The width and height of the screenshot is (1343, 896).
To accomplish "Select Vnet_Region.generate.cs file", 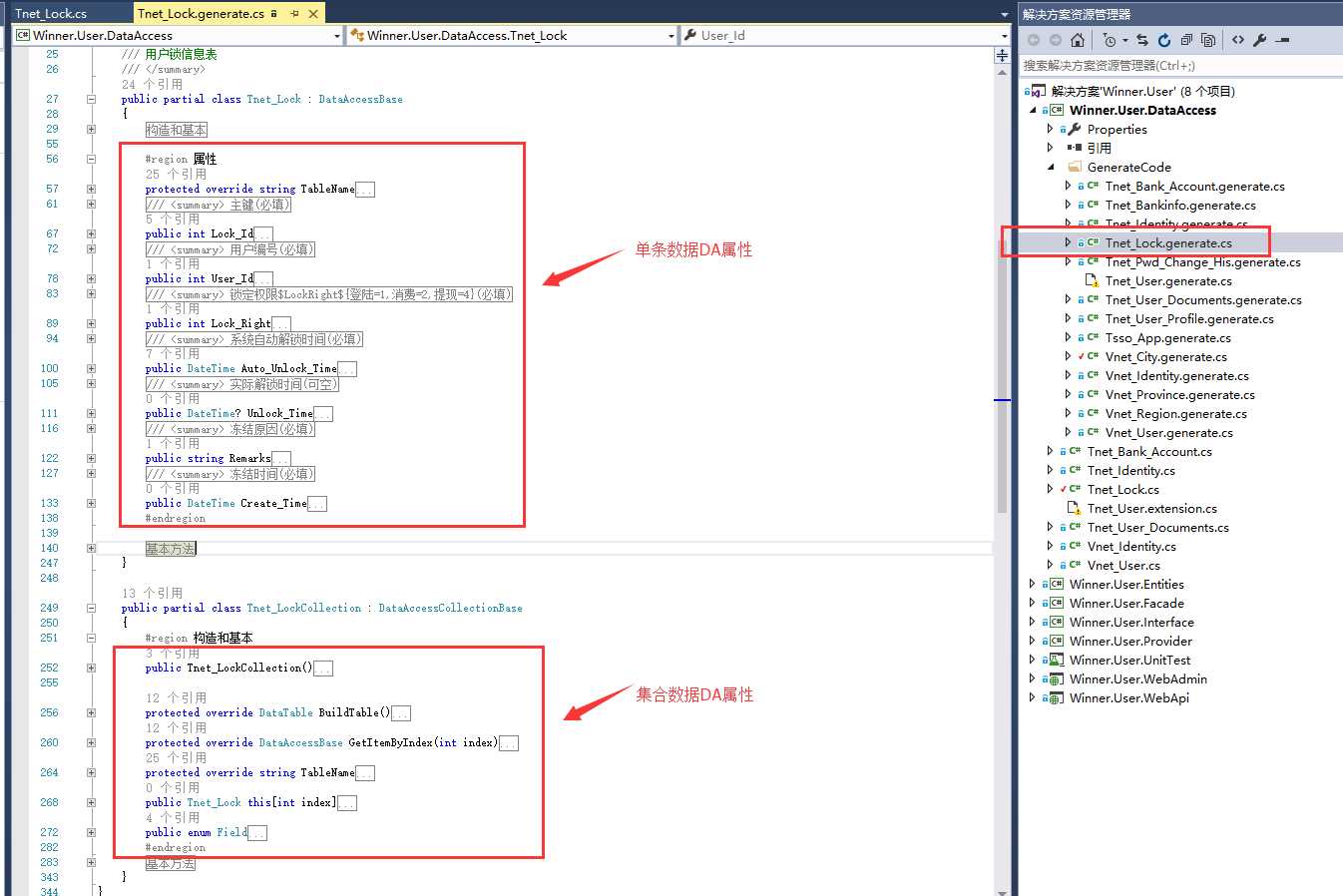I will point(1175,413).
